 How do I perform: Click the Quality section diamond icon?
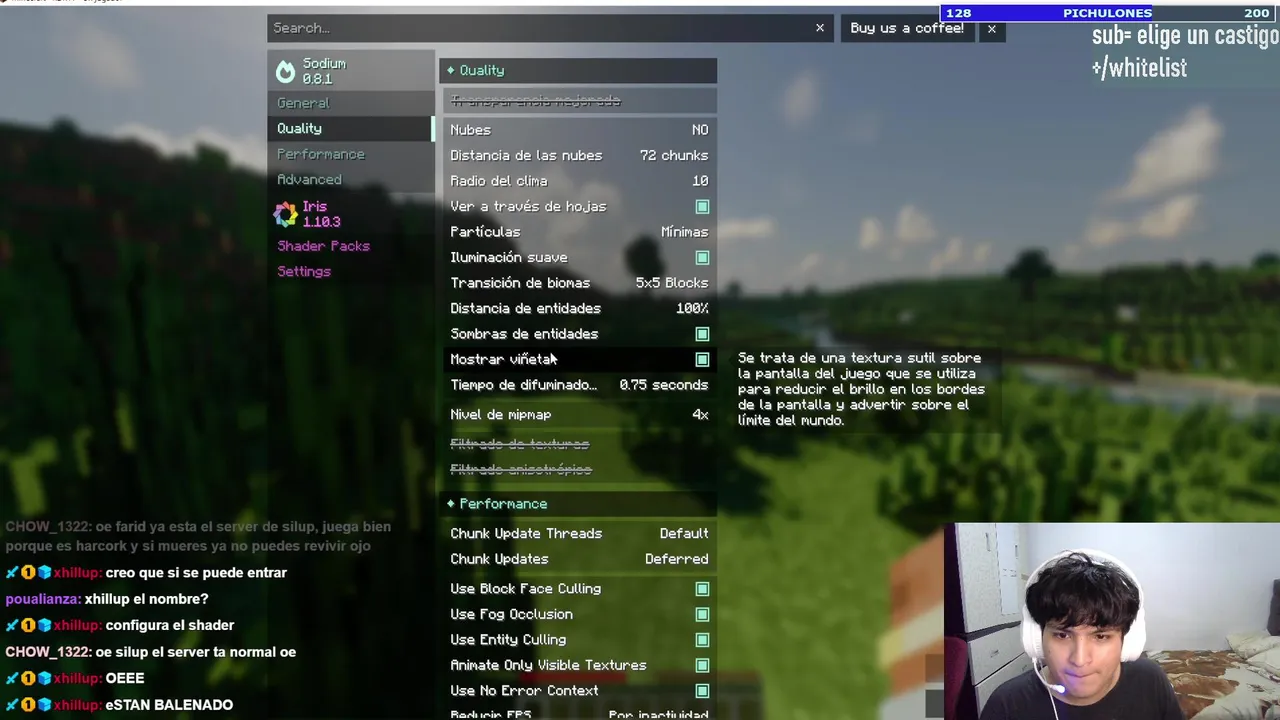tap(451, 70)
